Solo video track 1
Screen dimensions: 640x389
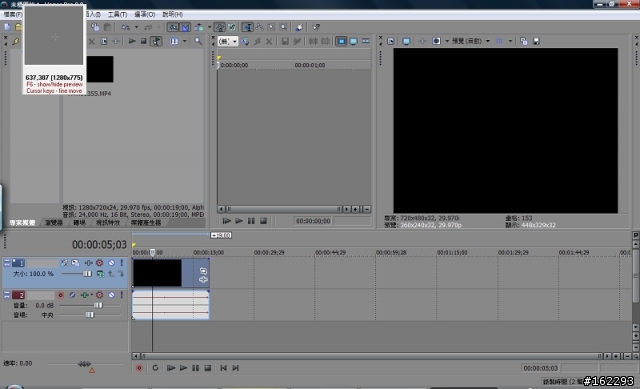pyautogui.click(x=122, y=263)
